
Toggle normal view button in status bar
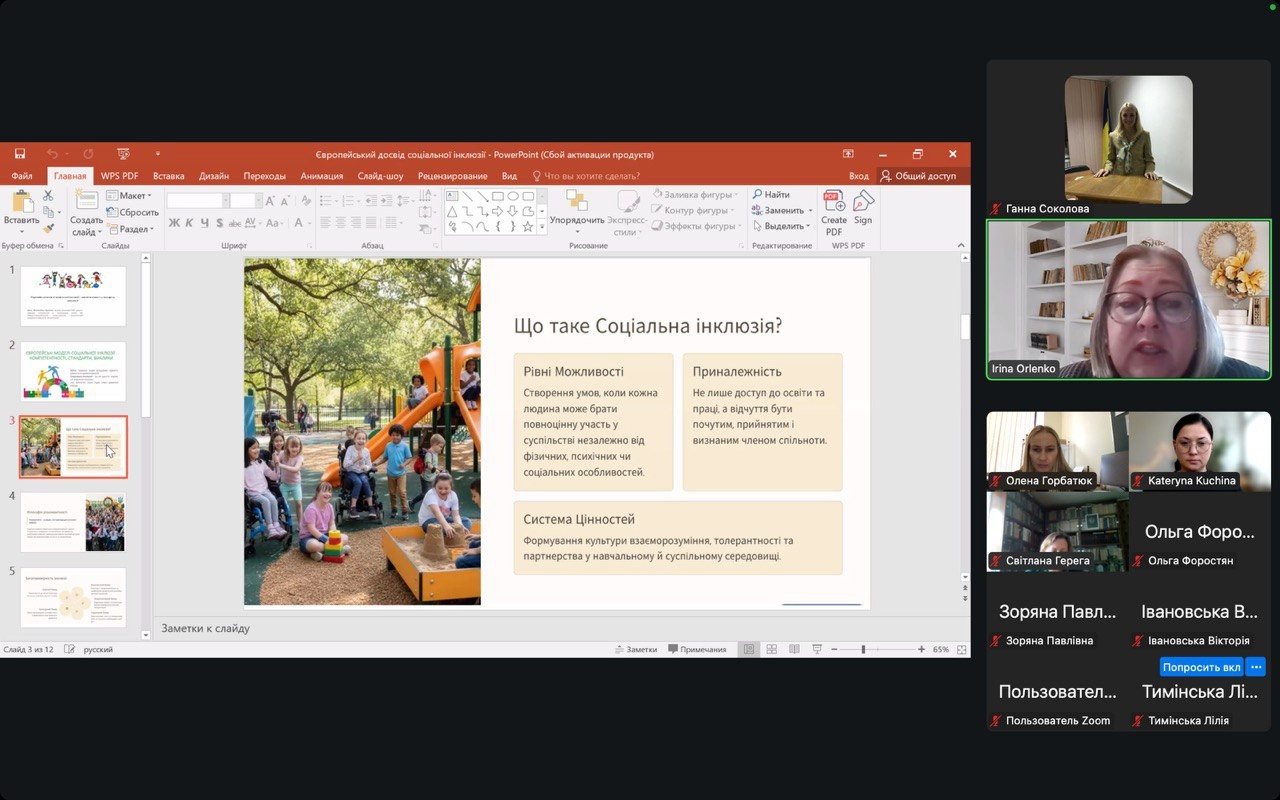(748, 649)
